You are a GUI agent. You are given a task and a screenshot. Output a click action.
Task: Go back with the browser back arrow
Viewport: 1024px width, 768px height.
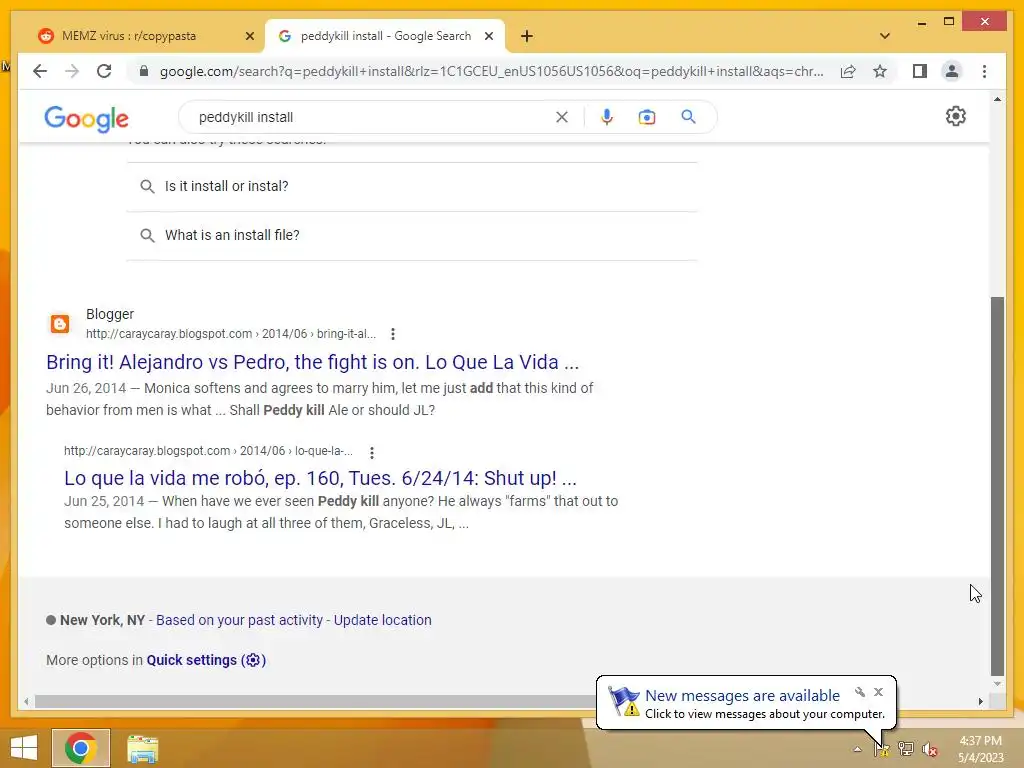[40, 71]
